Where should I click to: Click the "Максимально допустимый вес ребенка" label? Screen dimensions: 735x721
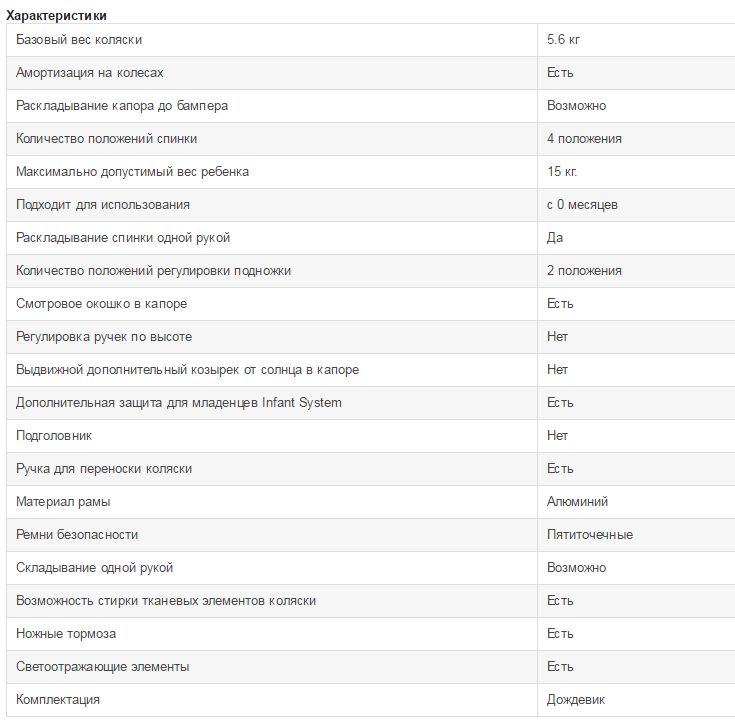(132, 172)
